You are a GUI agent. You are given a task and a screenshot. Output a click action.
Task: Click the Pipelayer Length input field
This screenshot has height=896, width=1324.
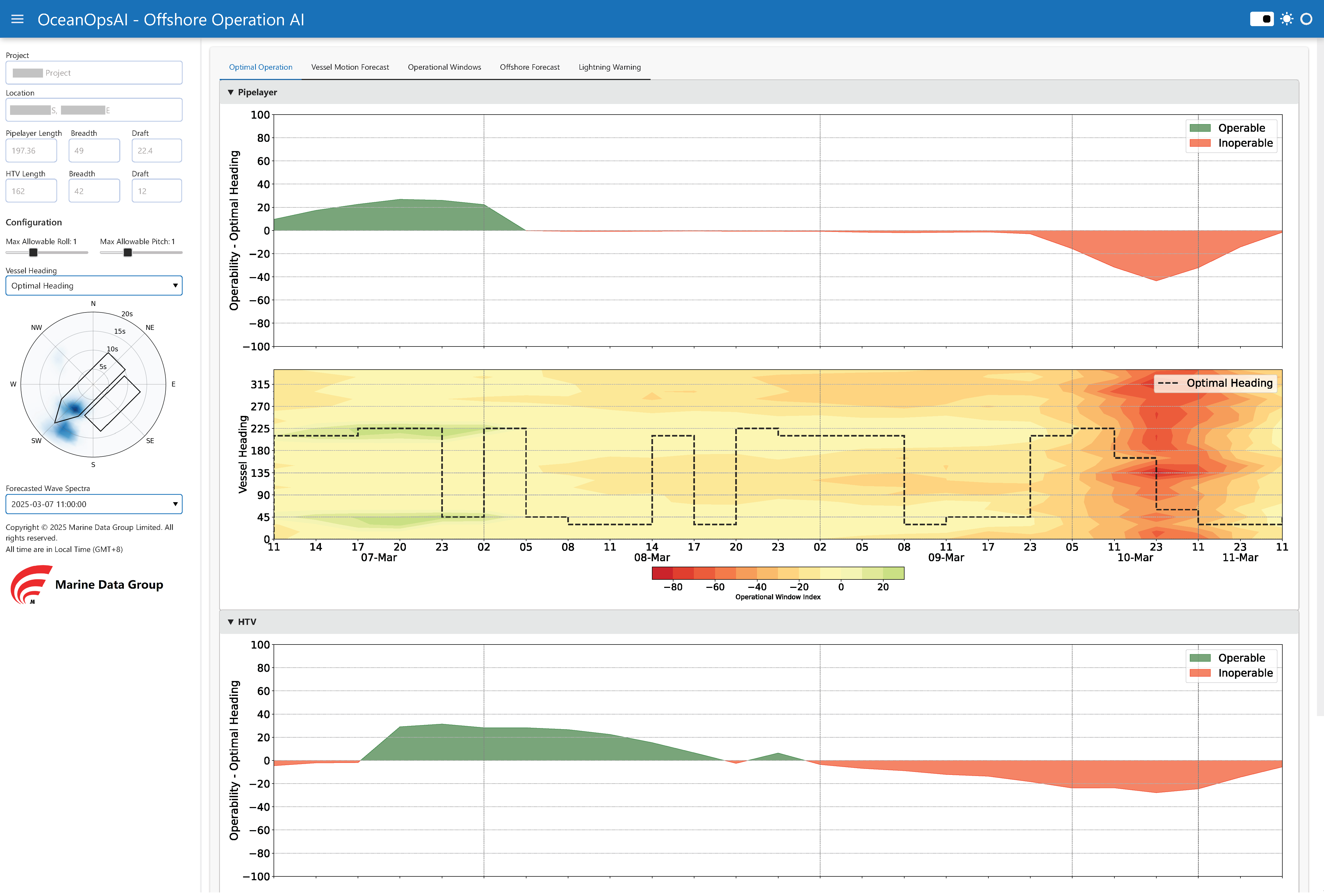click(x=31, y=151)
